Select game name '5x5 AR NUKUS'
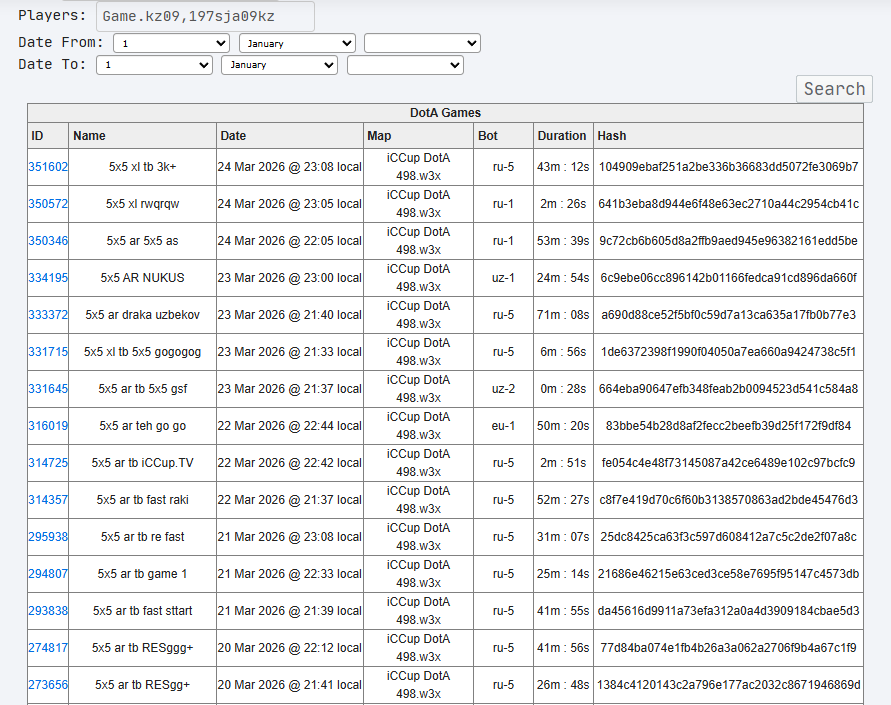The image size is (891, 705). [x=143, y=278]
